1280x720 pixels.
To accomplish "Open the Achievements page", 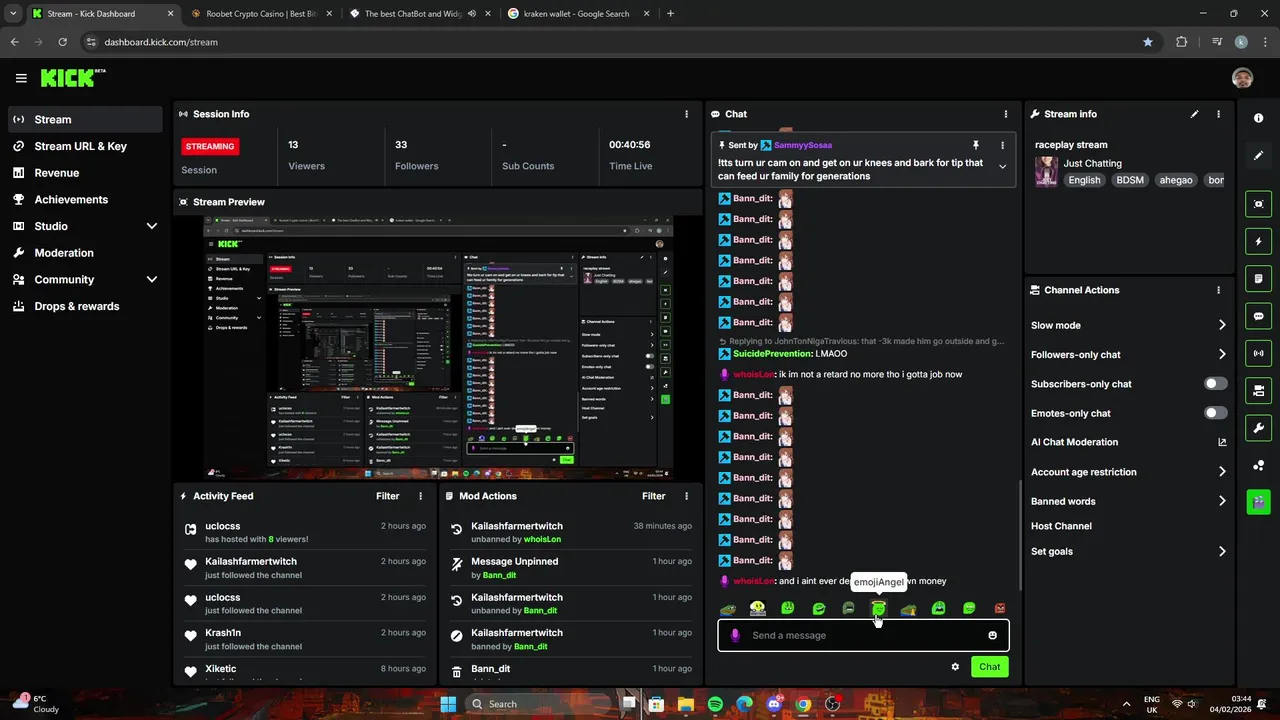I will click(85, 199).
